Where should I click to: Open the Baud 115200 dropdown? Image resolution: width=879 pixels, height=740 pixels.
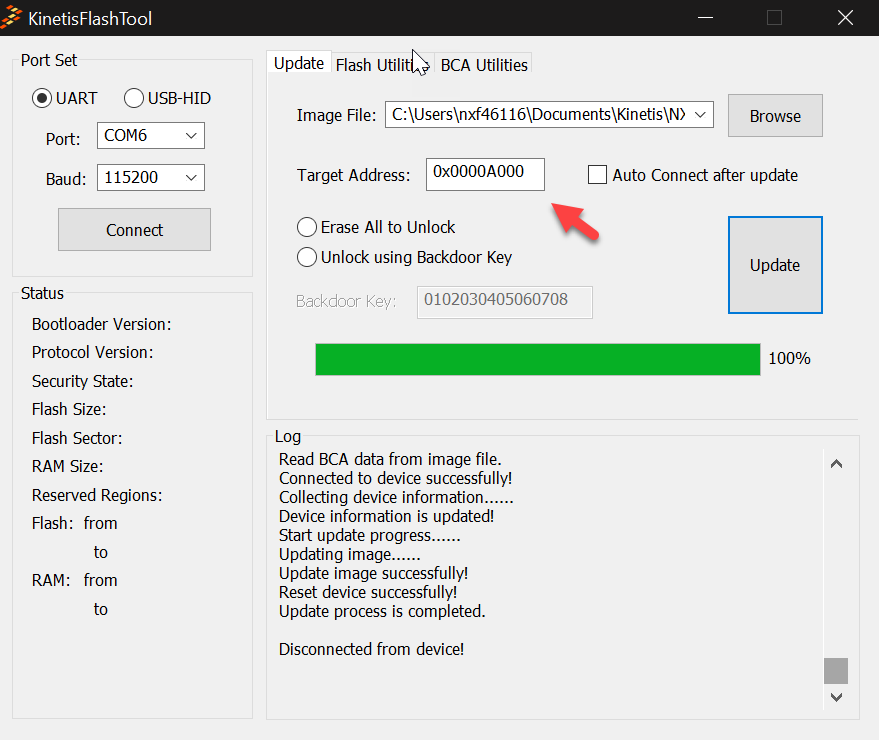[151, 178]
